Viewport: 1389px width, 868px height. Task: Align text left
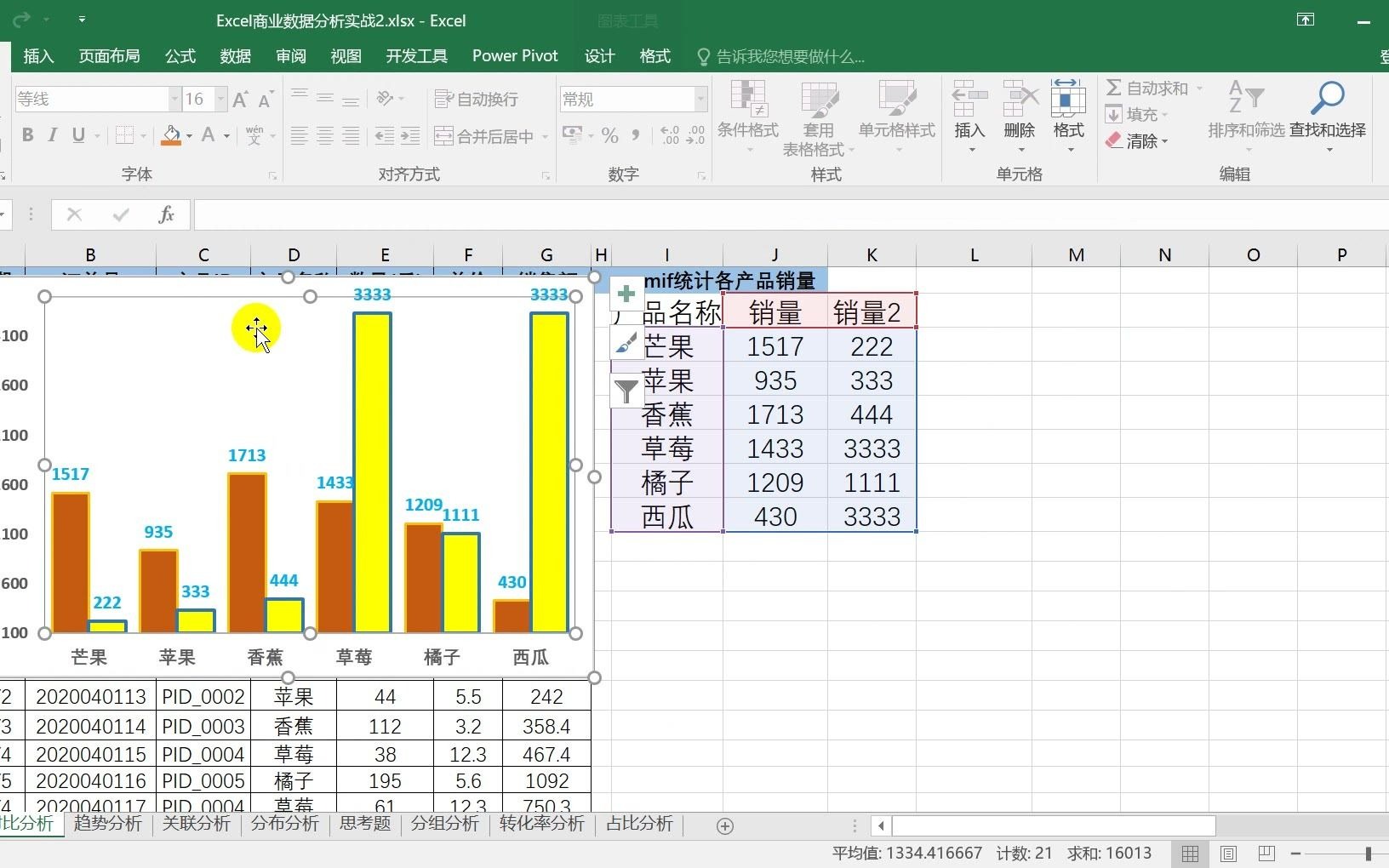click(300, 136)
